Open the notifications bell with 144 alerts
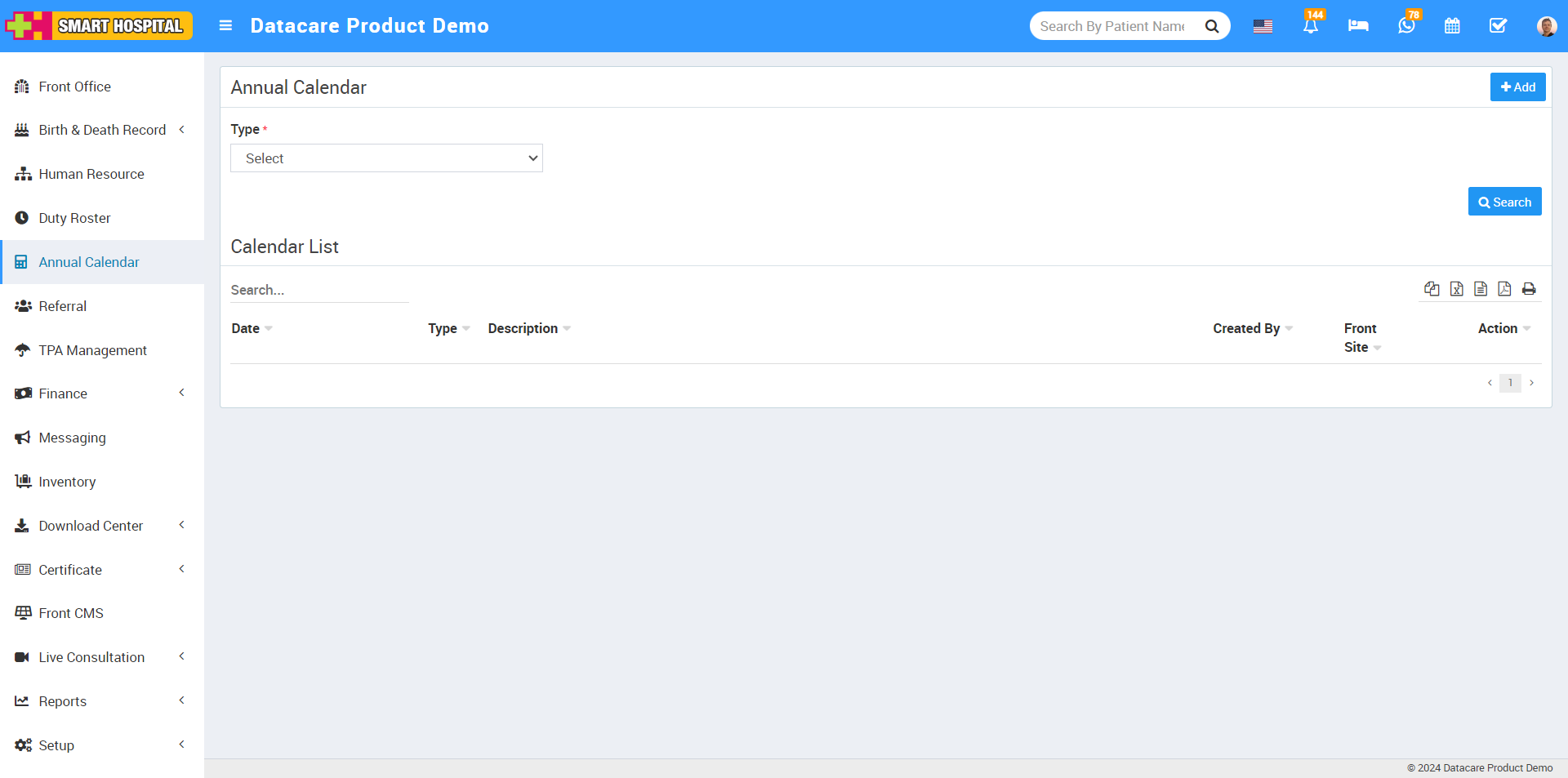 point(1311,26)
